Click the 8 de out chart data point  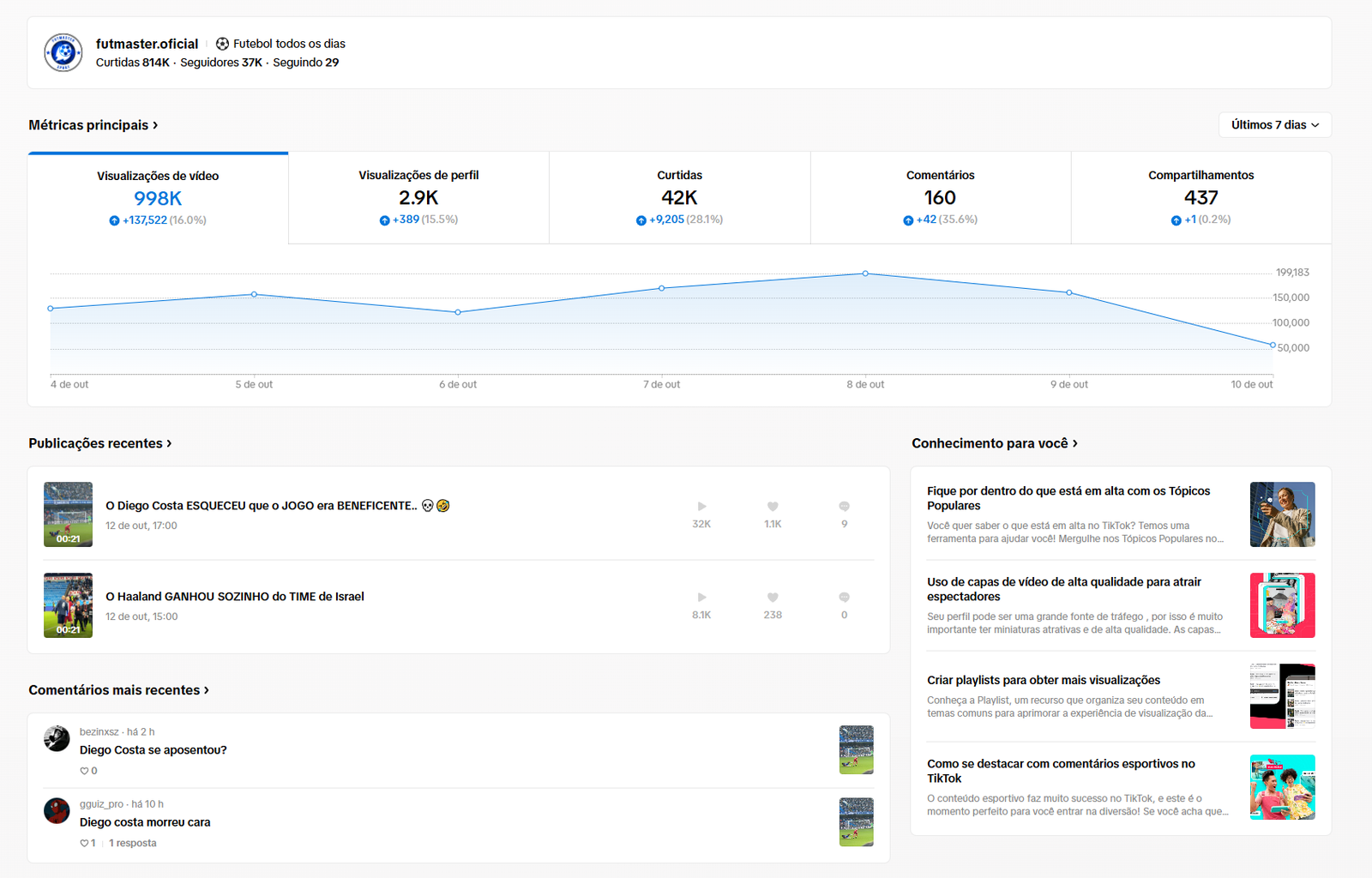tap(865, 274)
